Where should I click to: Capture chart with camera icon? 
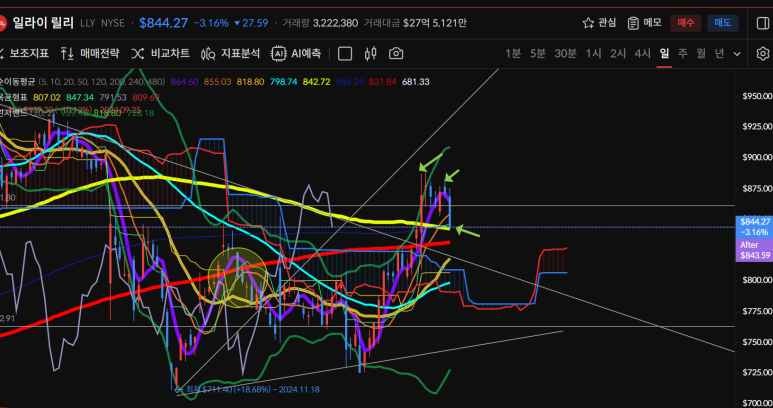pyautogui.click(x=396, y=53)
